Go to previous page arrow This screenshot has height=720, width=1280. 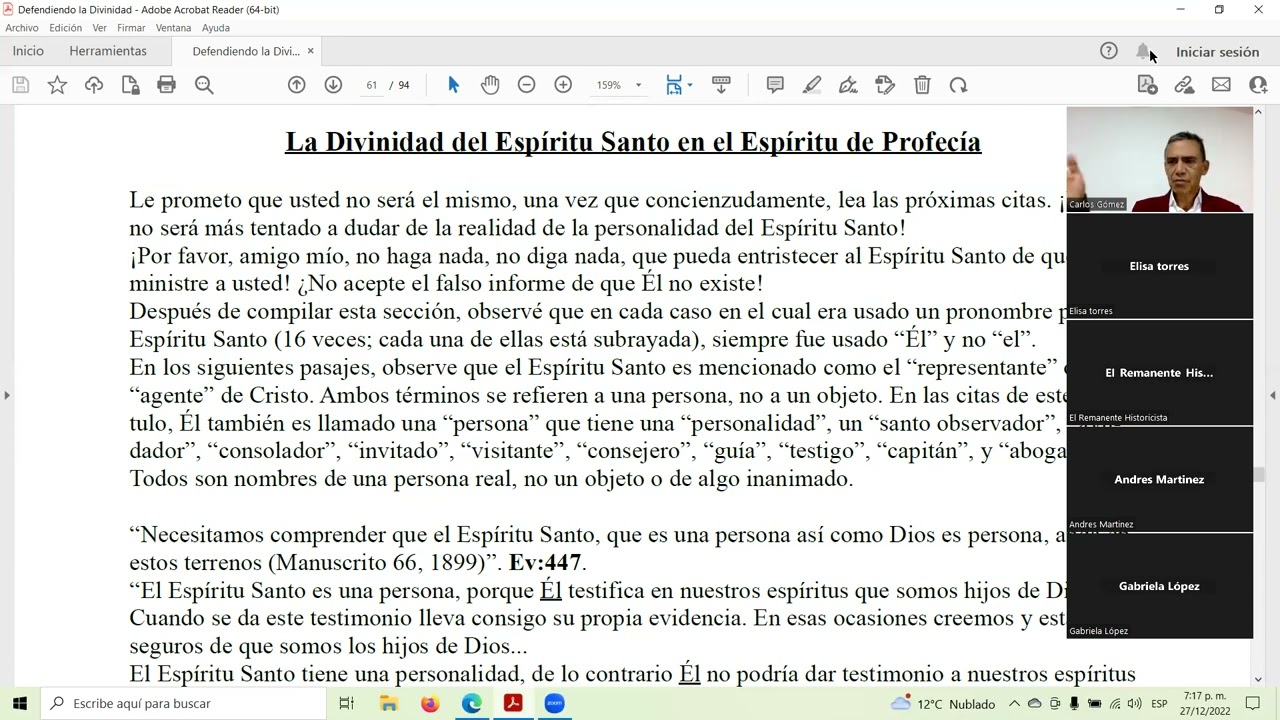296,85
